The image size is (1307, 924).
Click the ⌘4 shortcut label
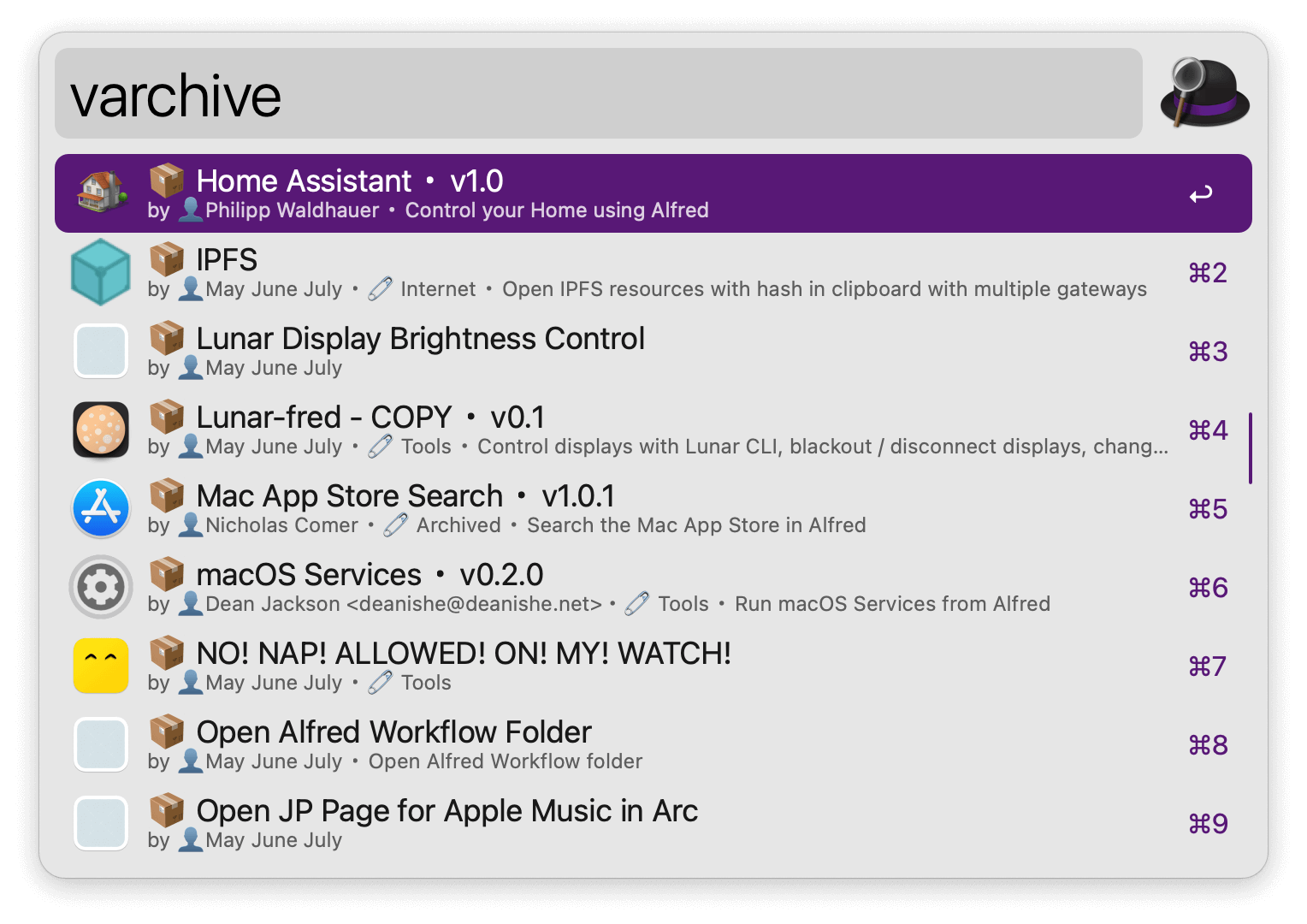coord(1208,430)
